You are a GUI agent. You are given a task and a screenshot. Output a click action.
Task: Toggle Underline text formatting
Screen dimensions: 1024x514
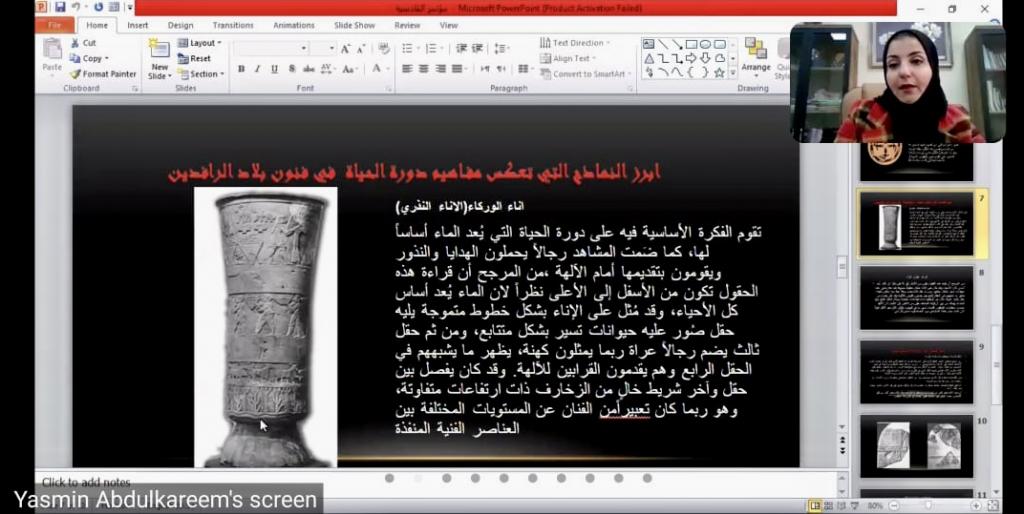pyautogui.click(x=274, y=69)
